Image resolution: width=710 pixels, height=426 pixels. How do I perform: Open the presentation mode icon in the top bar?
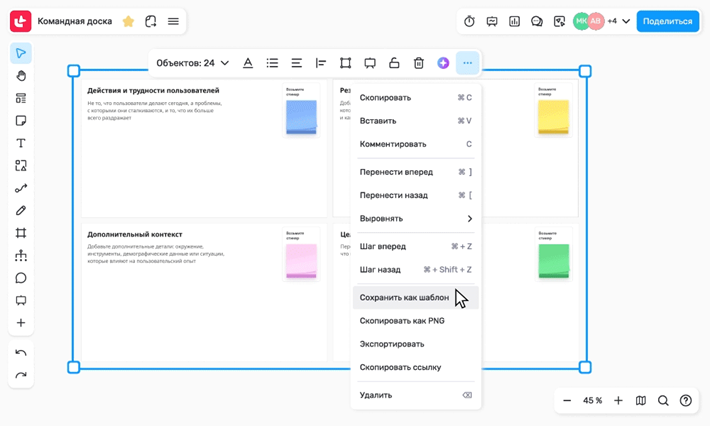tap(492, 21)
